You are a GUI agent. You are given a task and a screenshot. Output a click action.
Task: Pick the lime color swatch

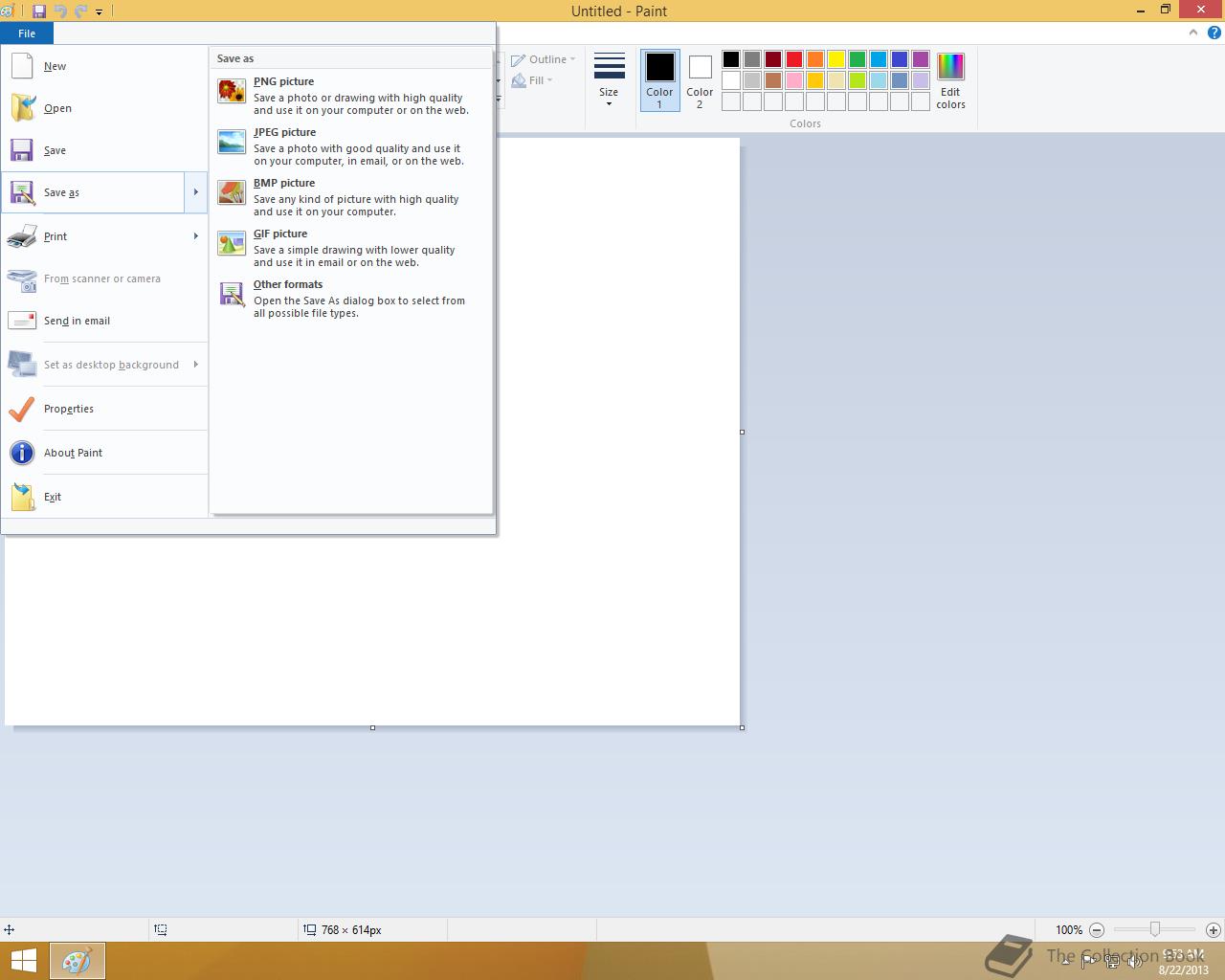tap(857, 80)
